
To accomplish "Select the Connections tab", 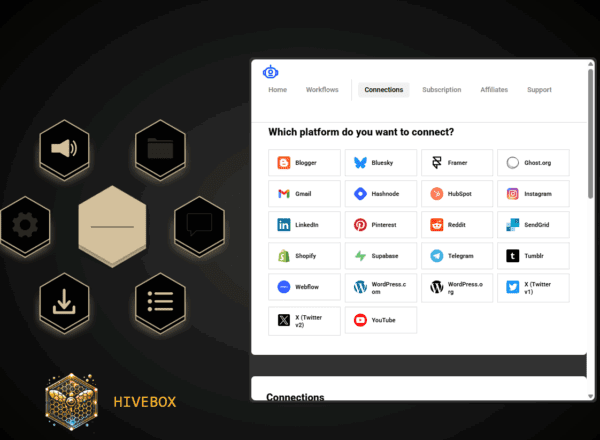I will click(x=383, y=90).
